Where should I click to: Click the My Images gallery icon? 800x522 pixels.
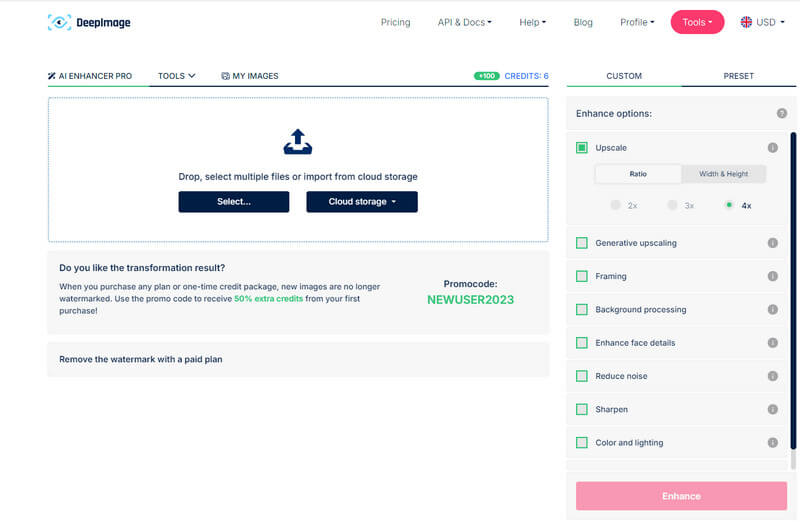225,76
